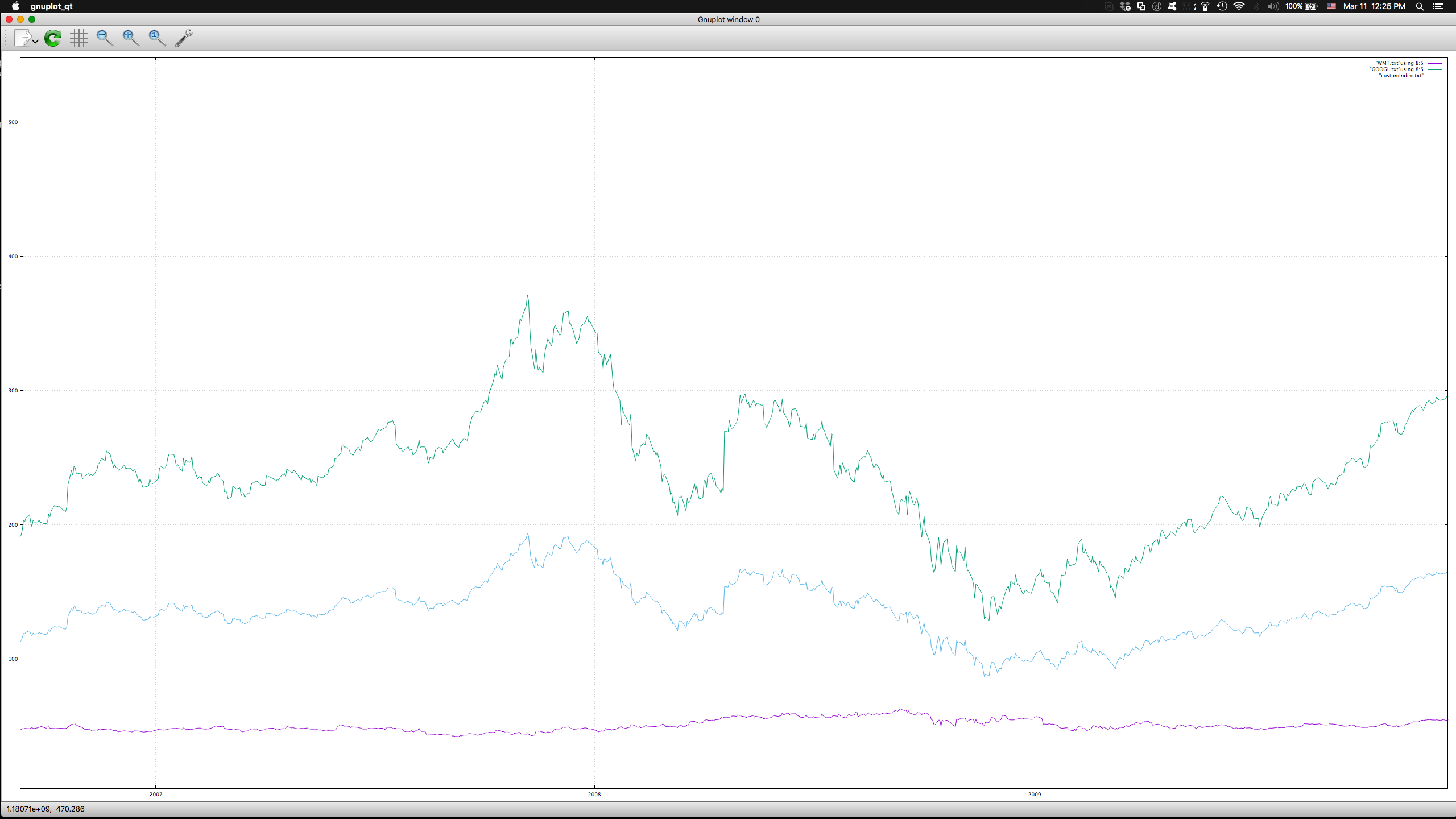The height and width of the screenshot is (819, 1456).
Task: Toggle the GOOGL.txt legend entry
Action: (1396, 69)
